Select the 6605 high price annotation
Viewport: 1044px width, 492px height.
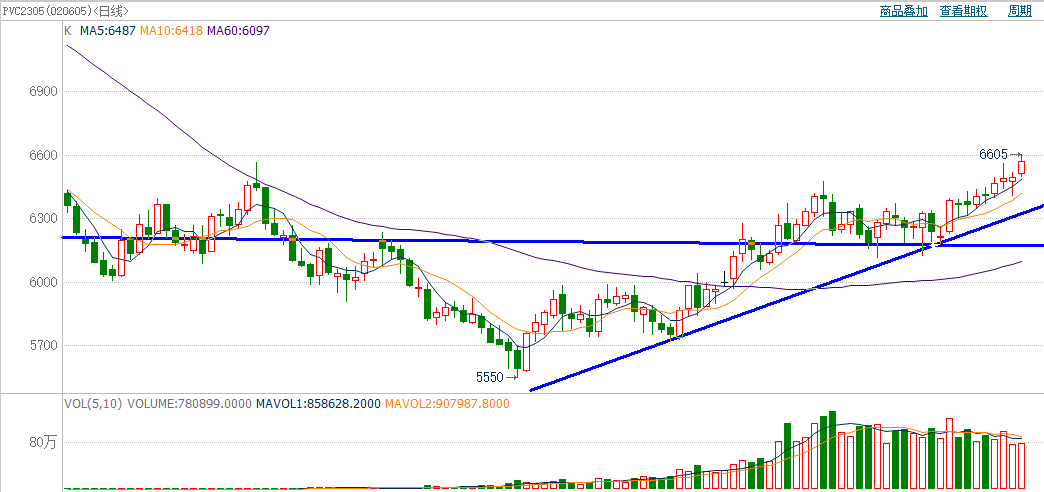993,154
